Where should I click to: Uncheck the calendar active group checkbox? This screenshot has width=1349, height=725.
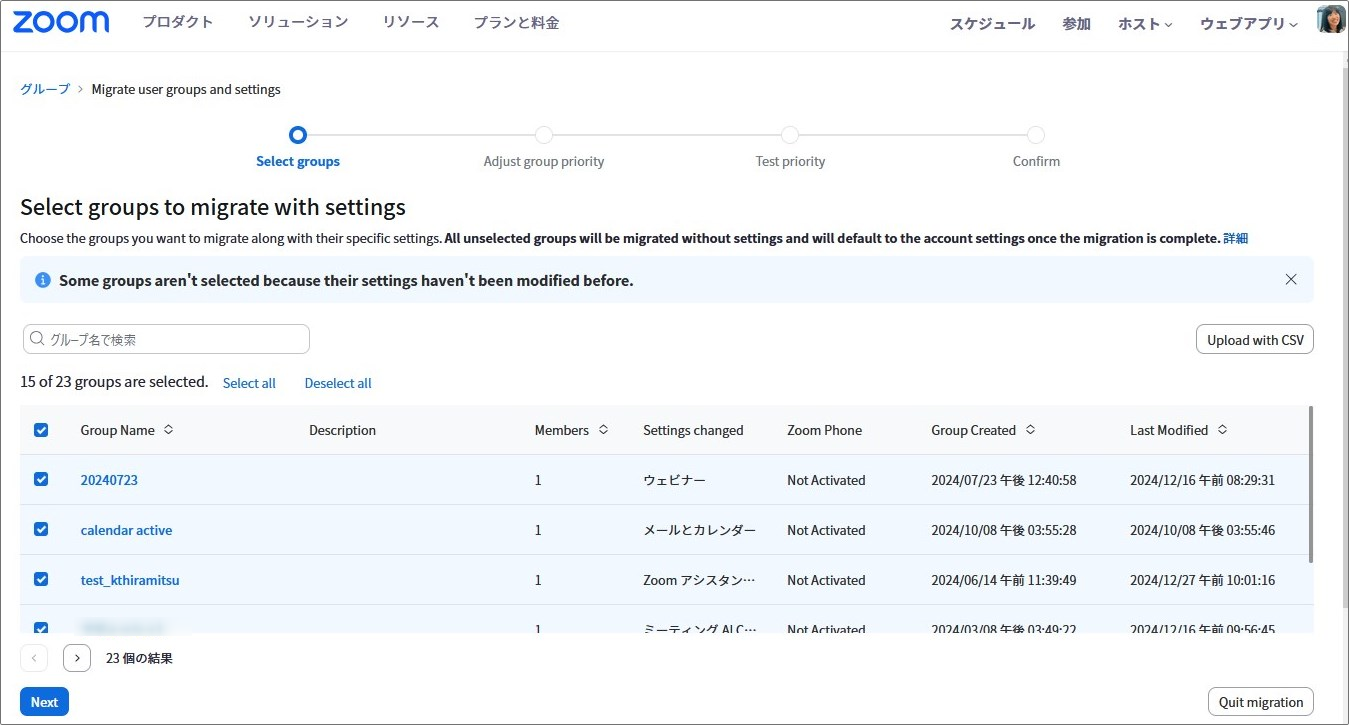(41, 530)
